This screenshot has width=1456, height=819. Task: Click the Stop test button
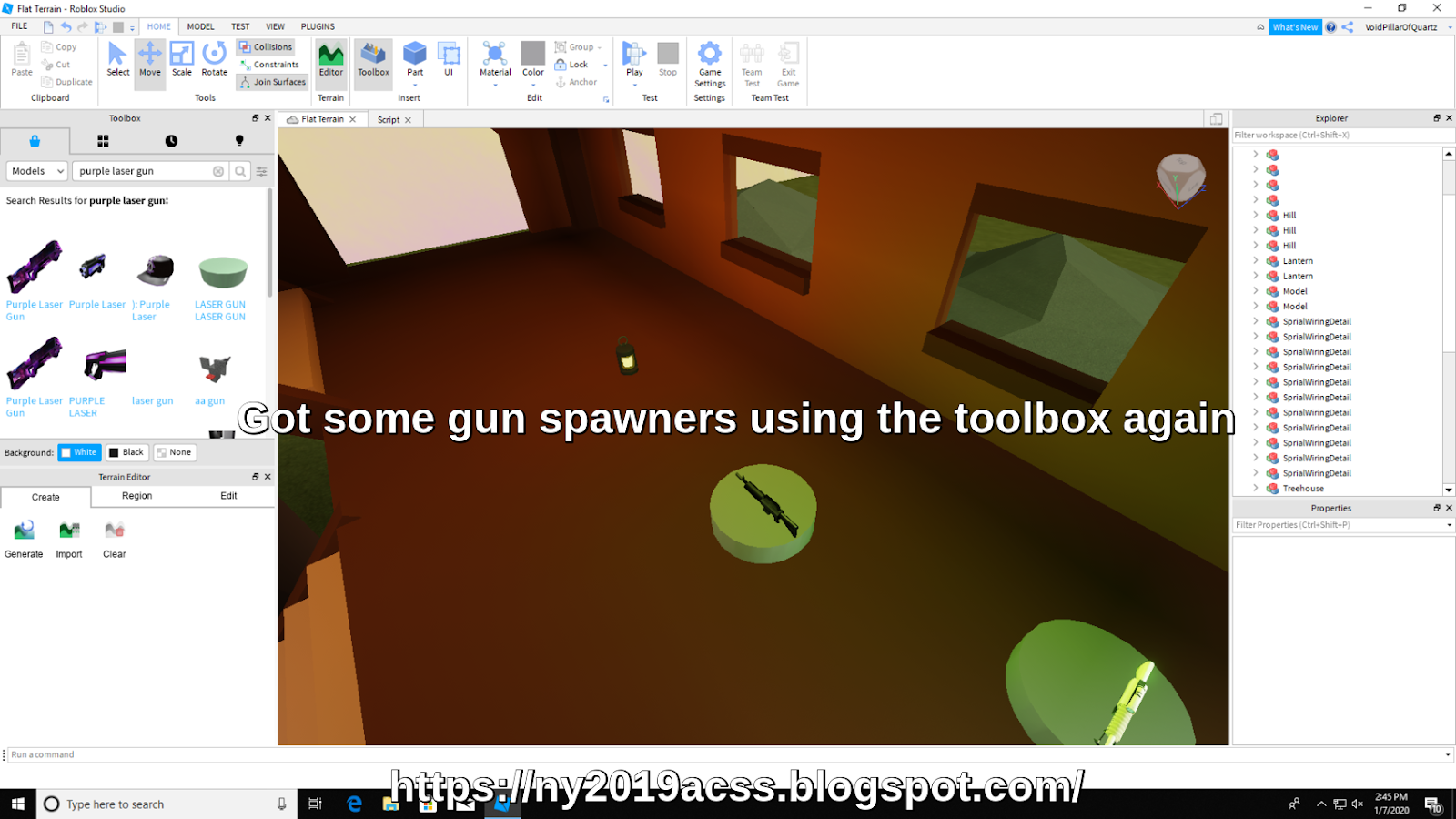pos(668,60)
